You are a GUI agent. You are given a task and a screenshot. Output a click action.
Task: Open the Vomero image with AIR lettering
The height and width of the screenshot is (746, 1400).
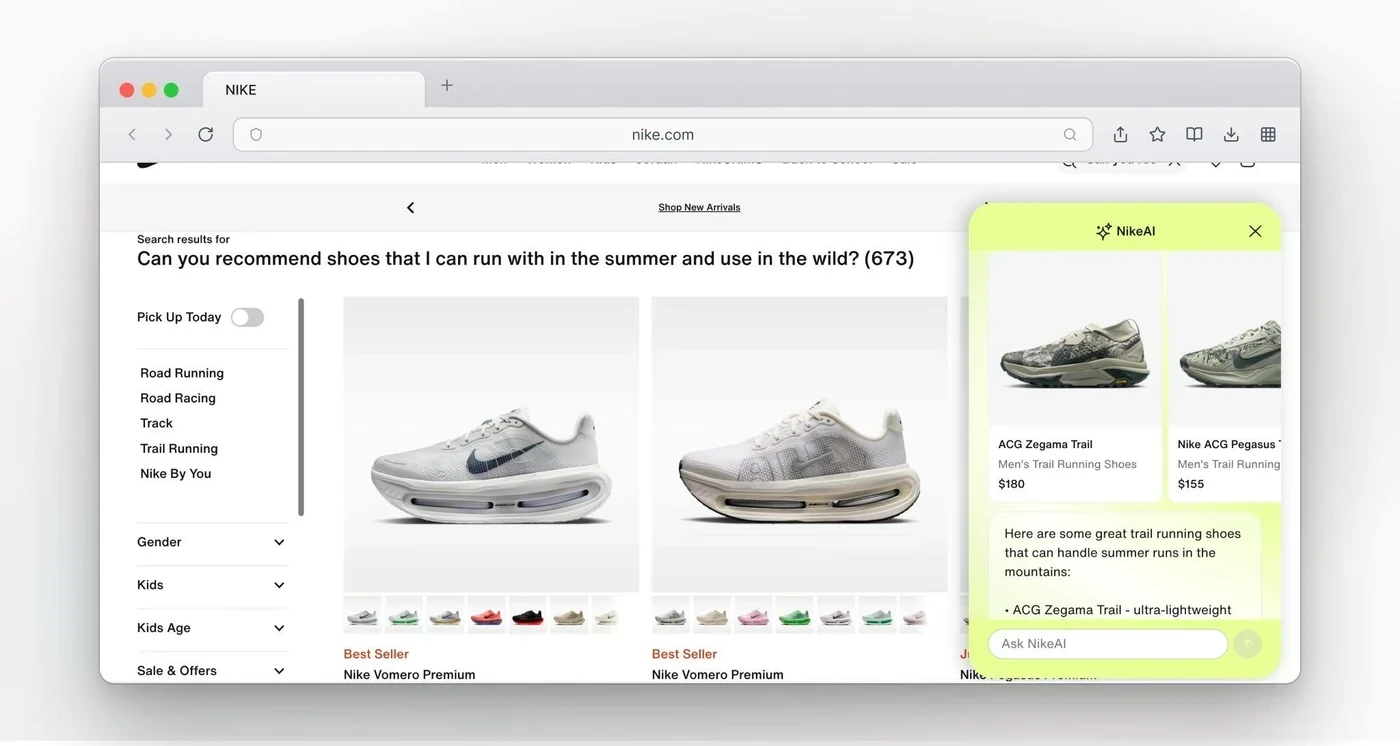pos(799,444)
